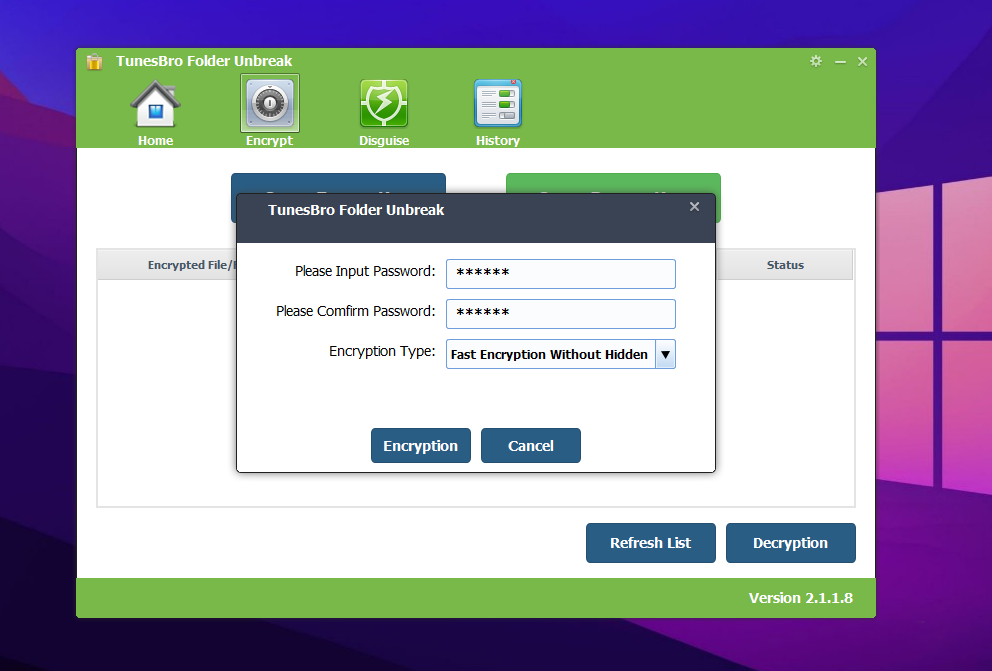Open the settings gear in the title bar

[x=816, y=61]
